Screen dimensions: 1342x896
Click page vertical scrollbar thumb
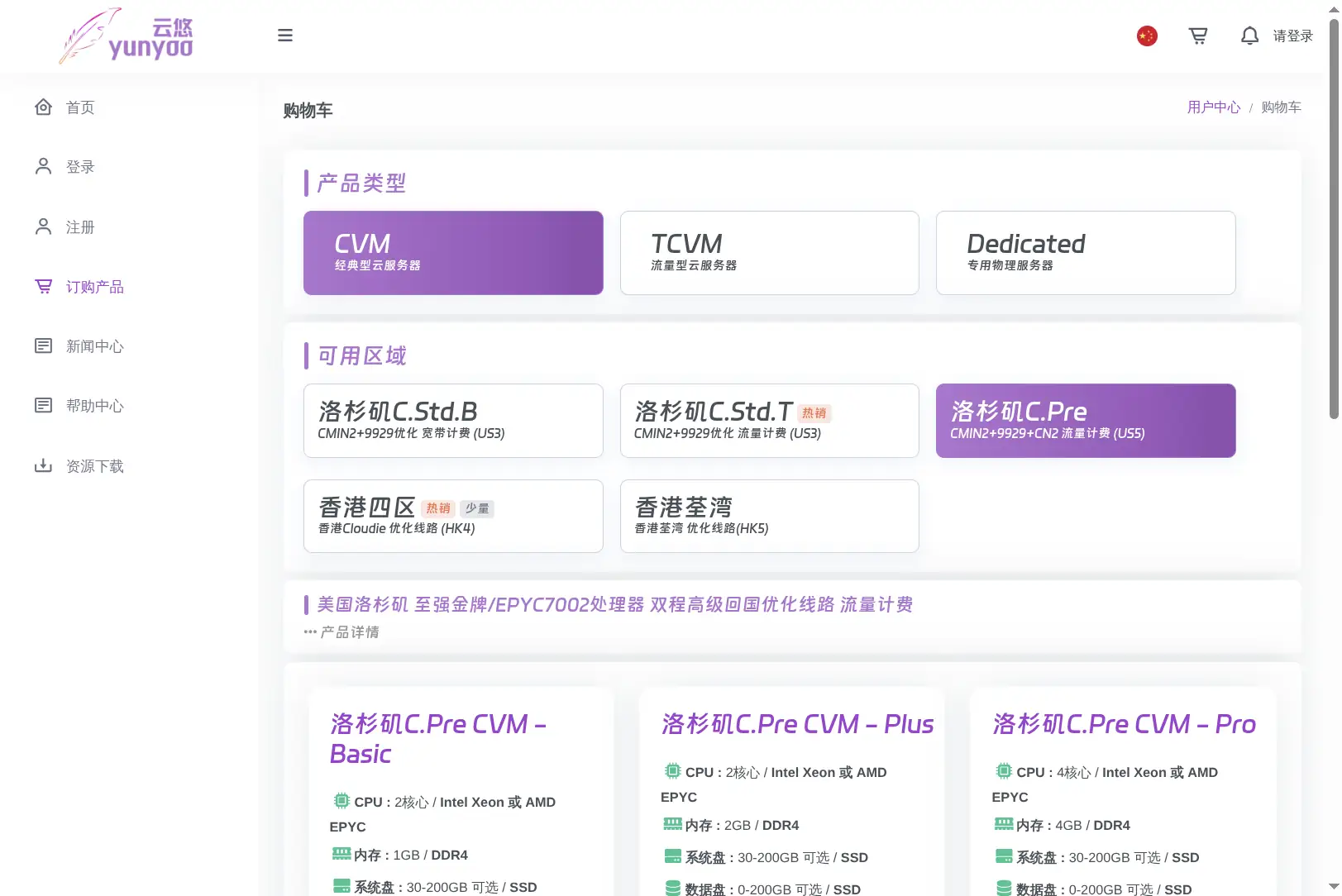[1334, 219]
